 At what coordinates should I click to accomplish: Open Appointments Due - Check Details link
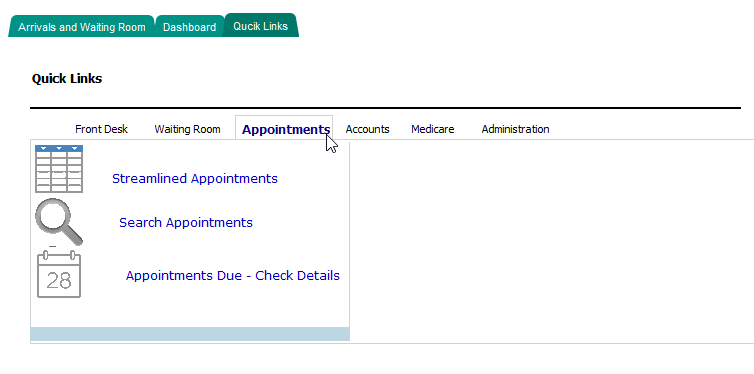pos(233,275)
